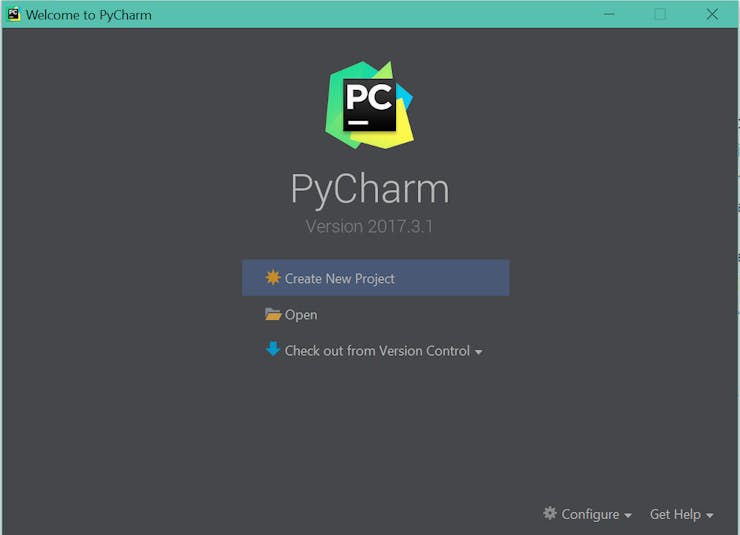Expand the Configure dropdown arrow

pyautogui.click(x=628, y=516)
